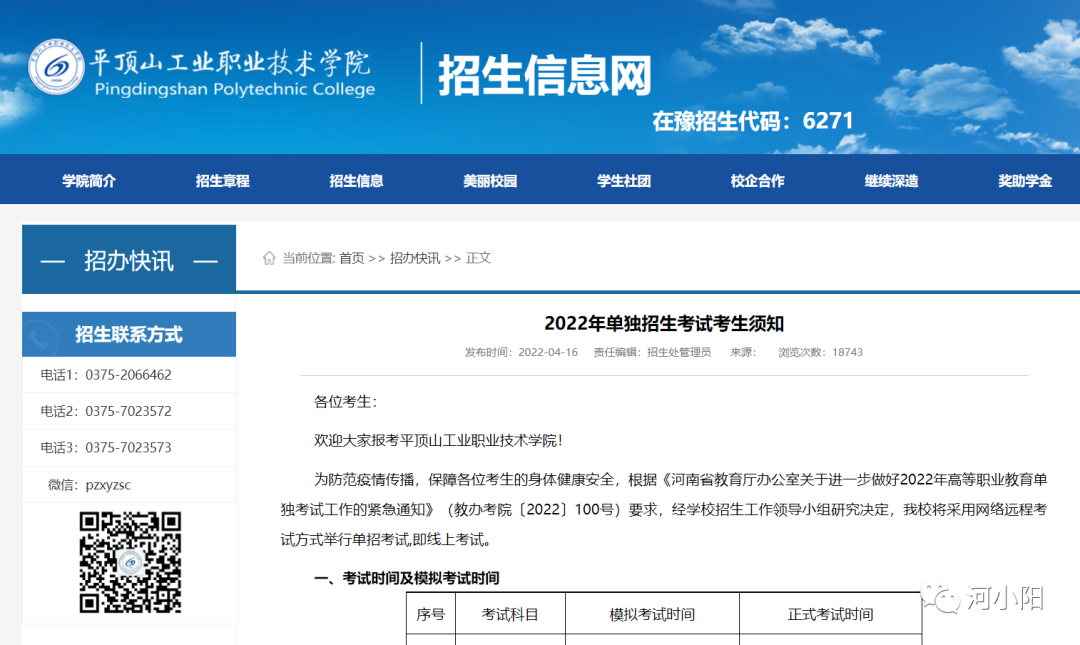1080x645 pixels.
Task: Open the 继续深造 menu item
Action: tap(891, 181)
